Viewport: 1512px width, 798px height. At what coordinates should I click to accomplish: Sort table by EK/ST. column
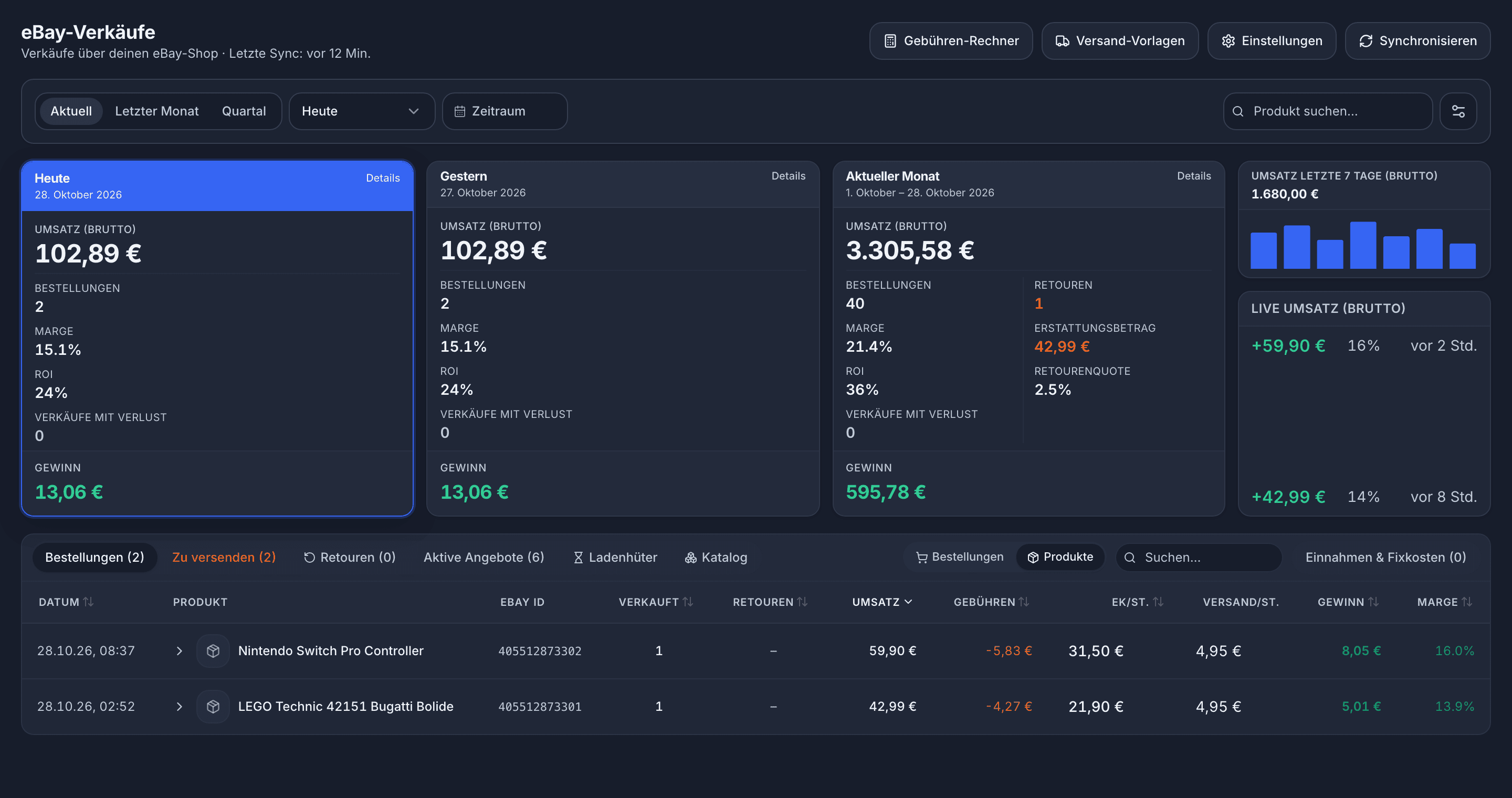tap(1138, 602)
